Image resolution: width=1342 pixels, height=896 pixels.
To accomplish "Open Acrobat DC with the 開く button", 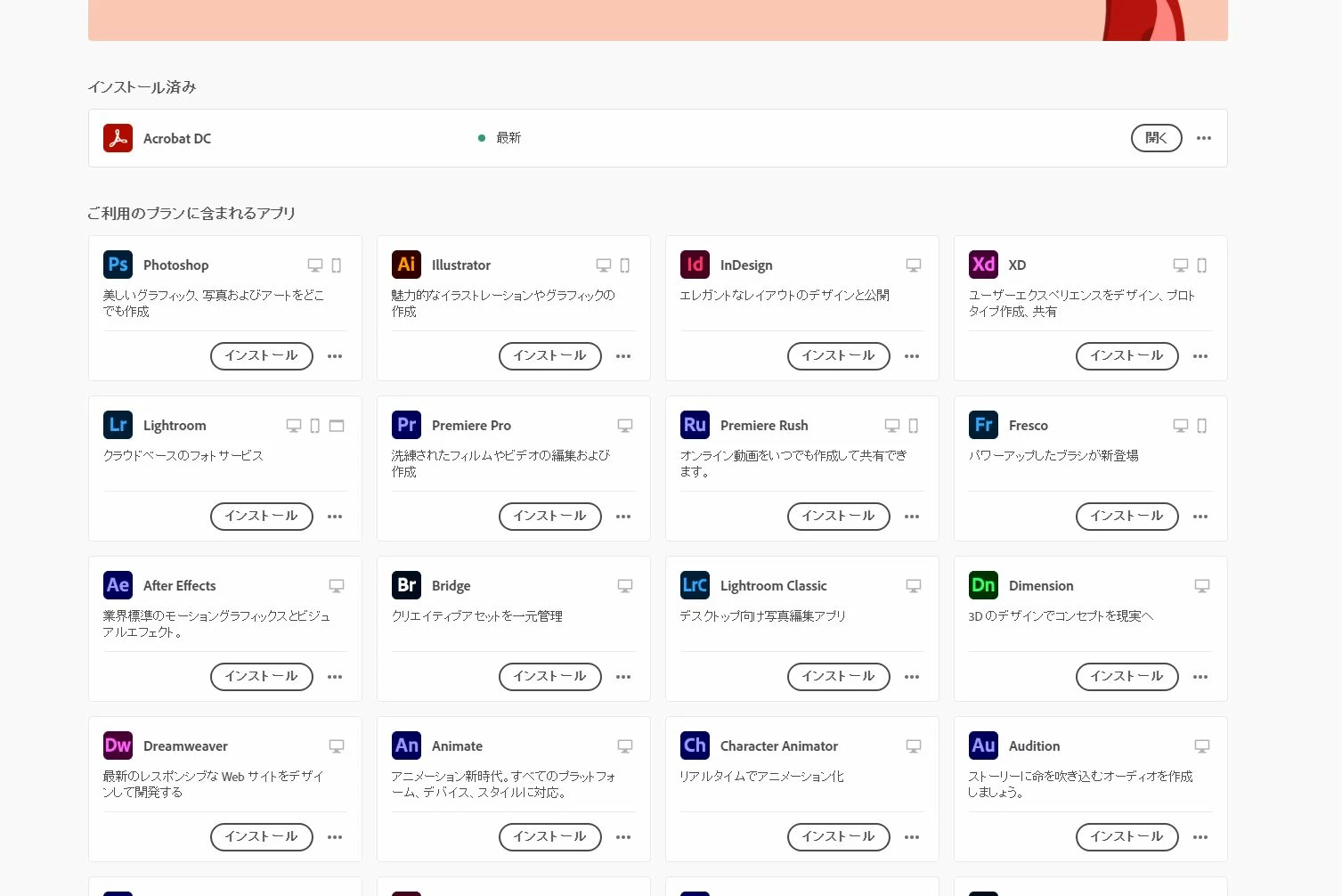I will click(1157, 138).
